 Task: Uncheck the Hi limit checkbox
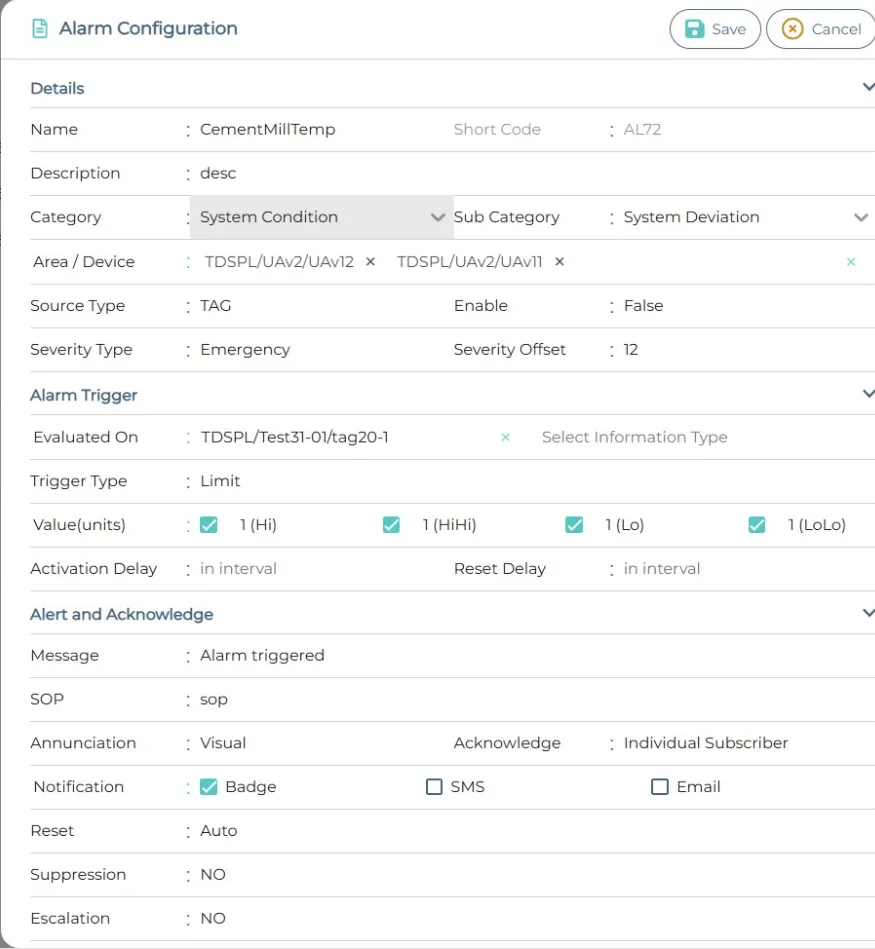(x=209, y=525)
